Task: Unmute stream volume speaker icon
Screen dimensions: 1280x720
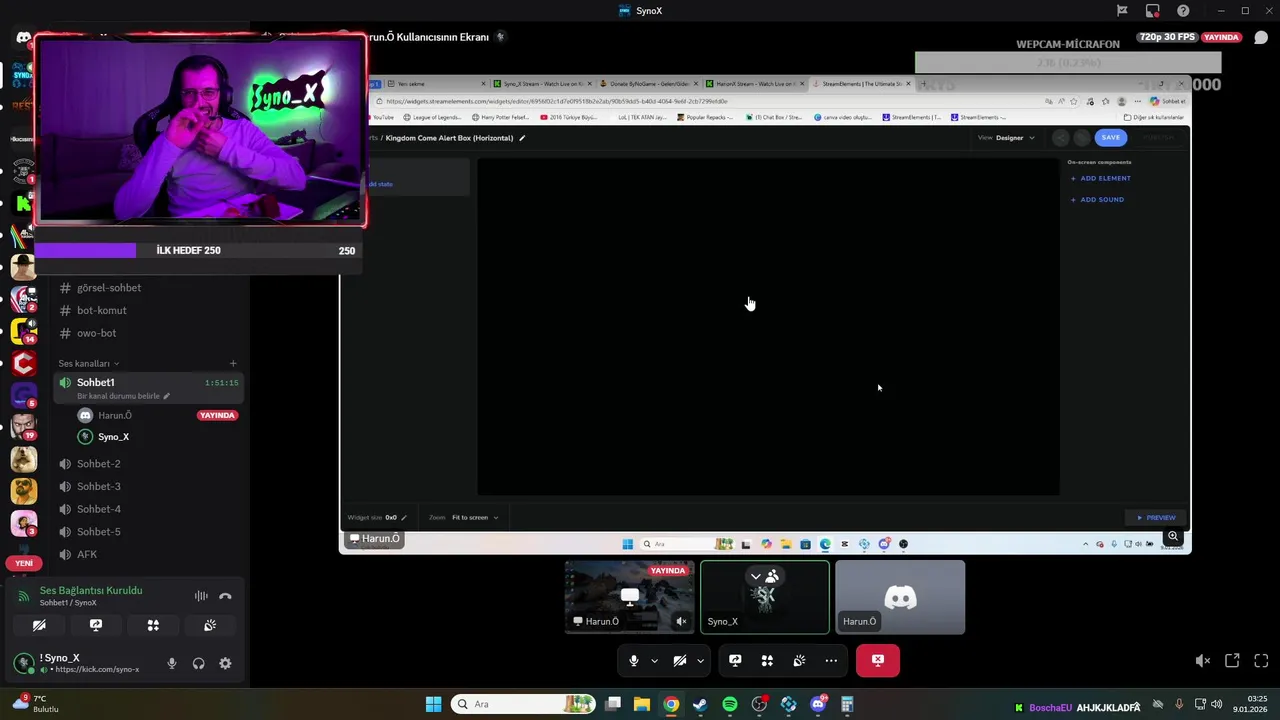Action: tap(1203, 661)
